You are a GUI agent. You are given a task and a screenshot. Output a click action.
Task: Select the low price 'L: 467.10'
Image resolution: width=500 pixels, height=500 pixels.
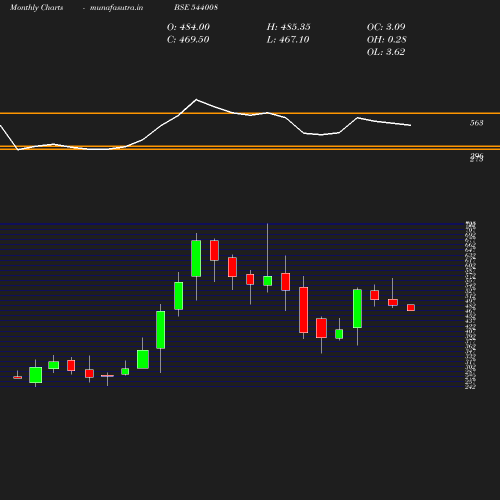coord(288,40)
